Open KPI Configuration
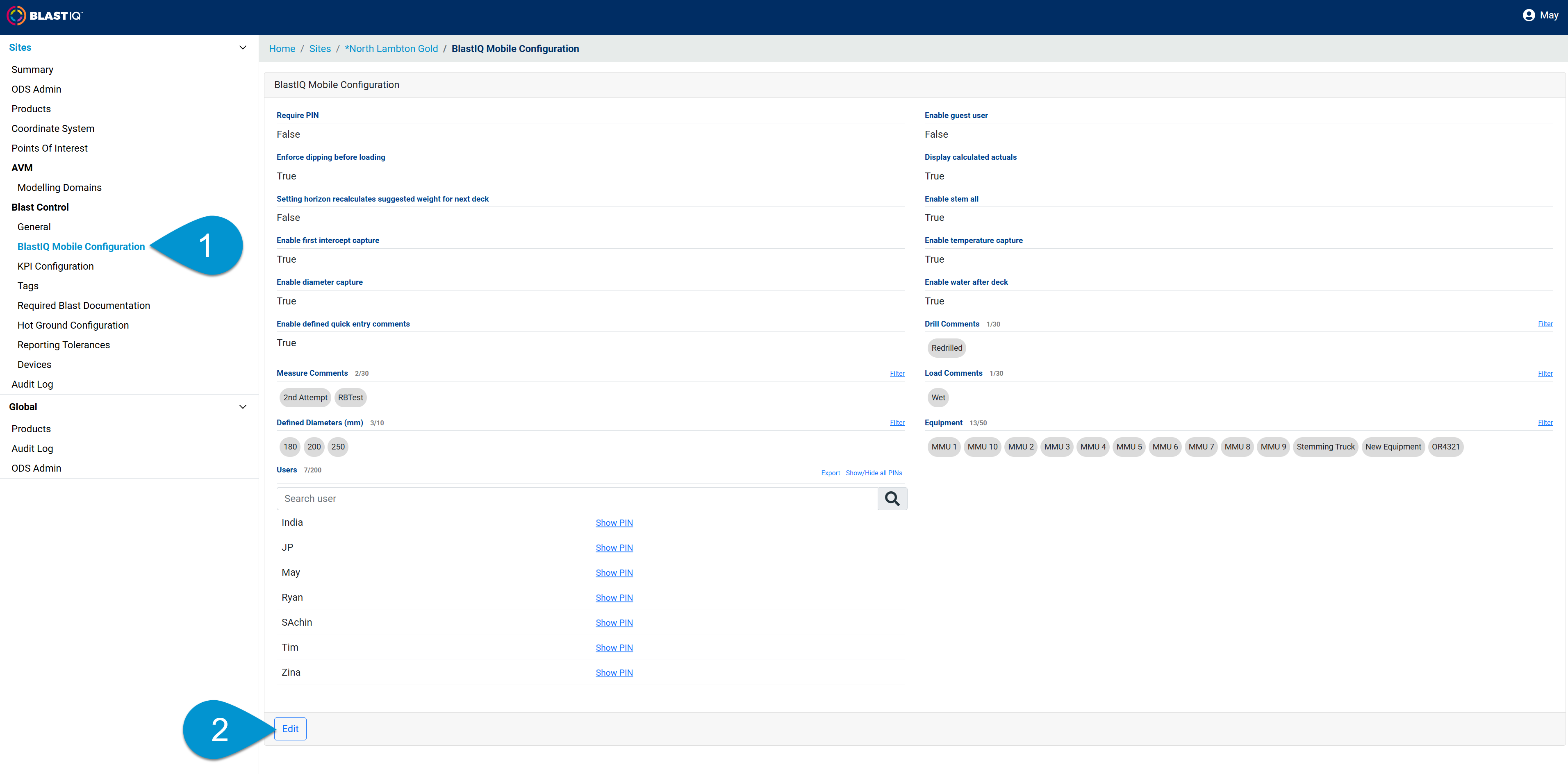 [55, 266]
